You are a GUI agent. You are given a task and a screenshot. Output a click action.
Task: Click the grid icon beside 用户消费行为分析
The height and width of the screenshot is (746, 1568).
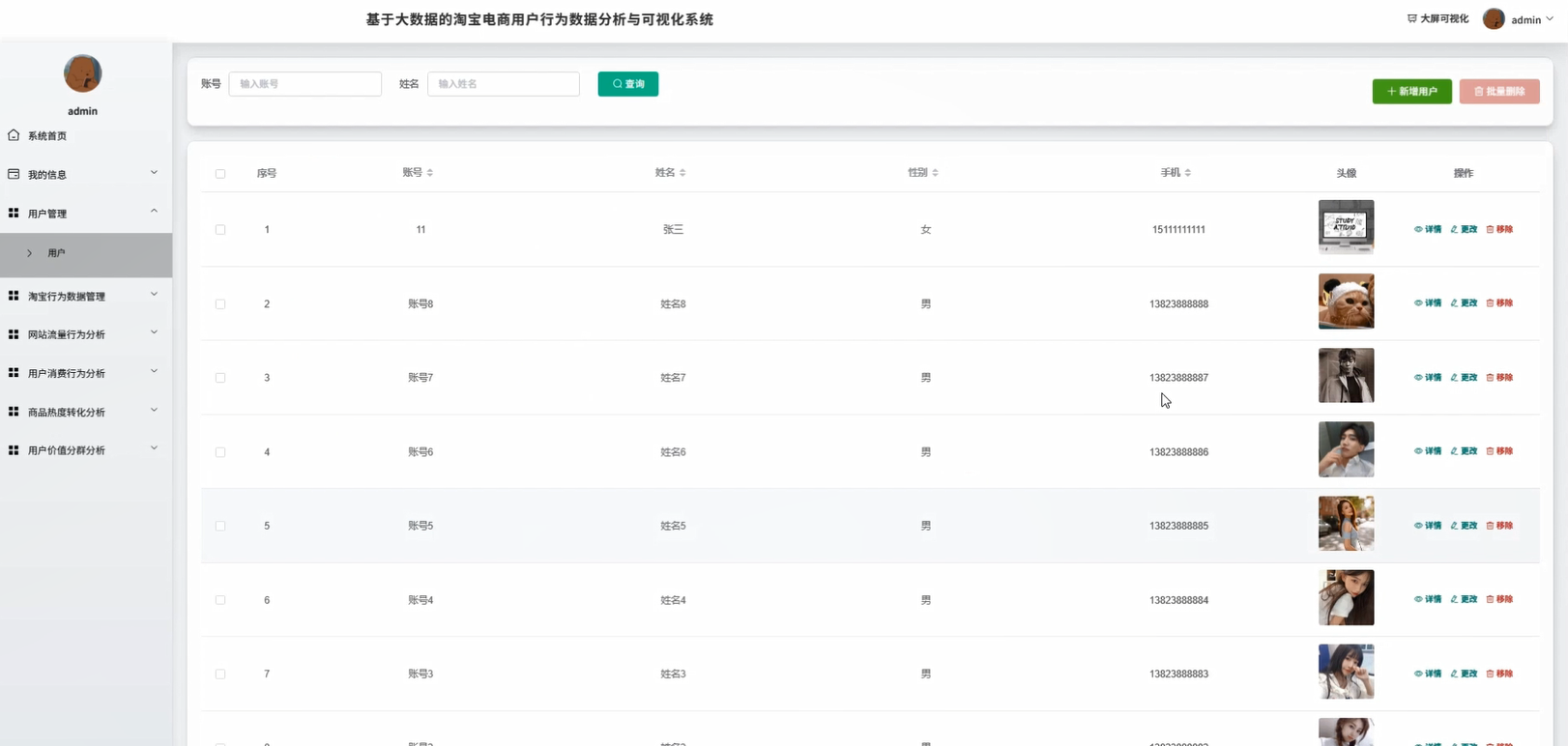click(14, 373)
